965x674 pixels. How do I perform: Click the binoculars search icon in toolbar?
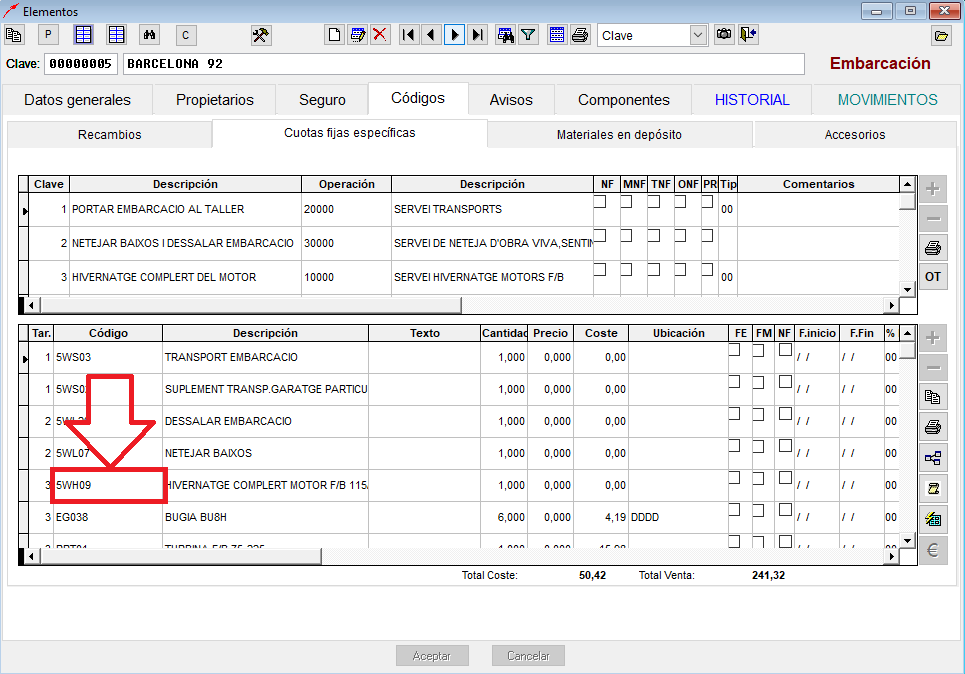click(x=150, y=35)
